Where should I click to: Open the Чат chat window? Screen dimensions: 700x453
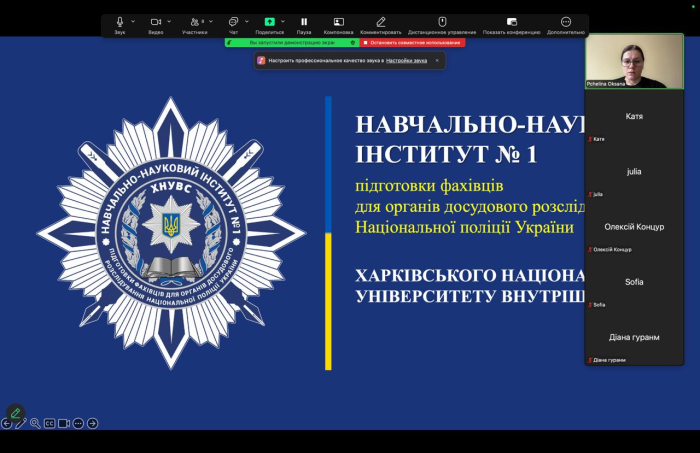(232, 22)
